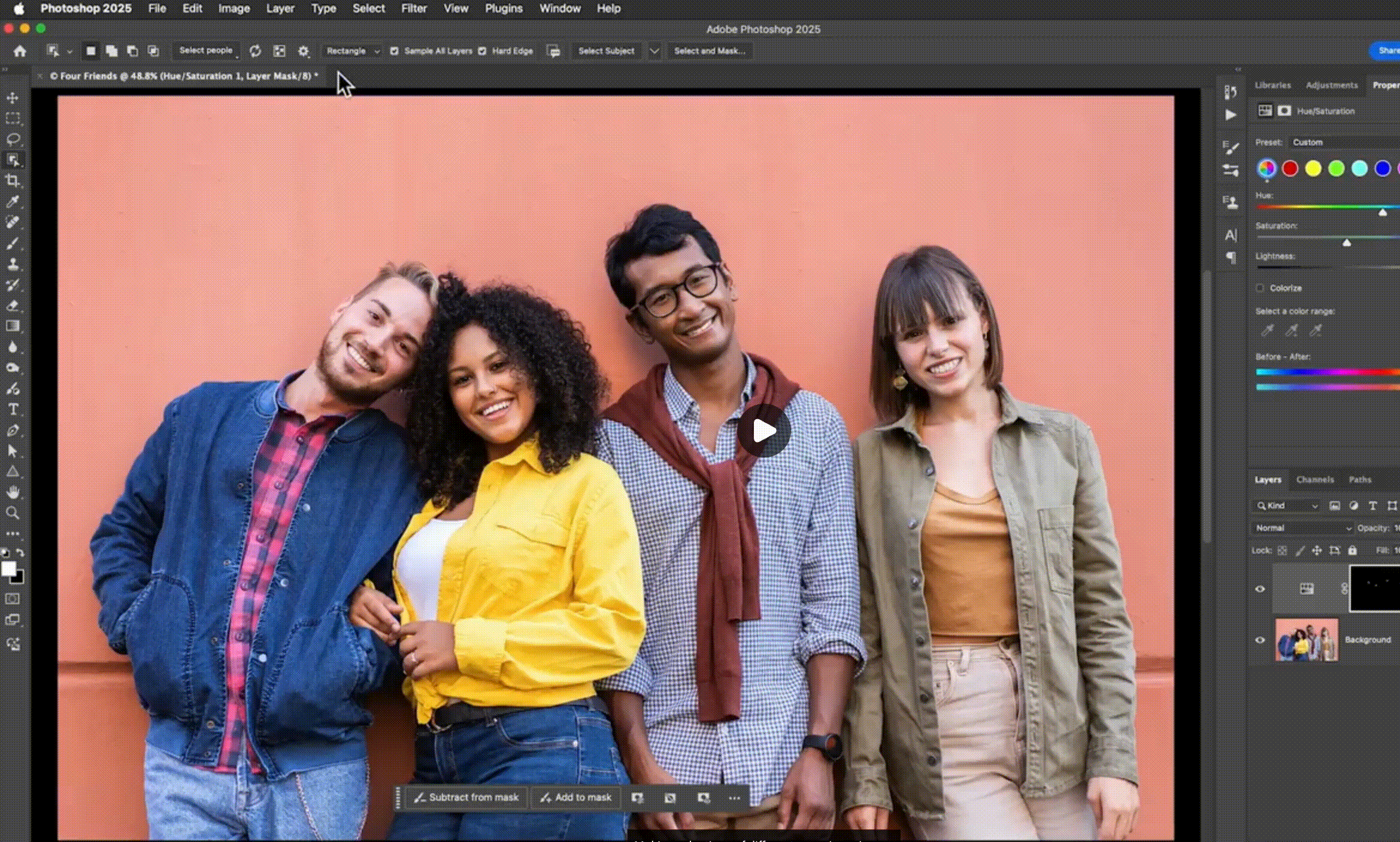Select the Lasso tool
Viewport: 1400px width, 842px height.
coord(13,140)
